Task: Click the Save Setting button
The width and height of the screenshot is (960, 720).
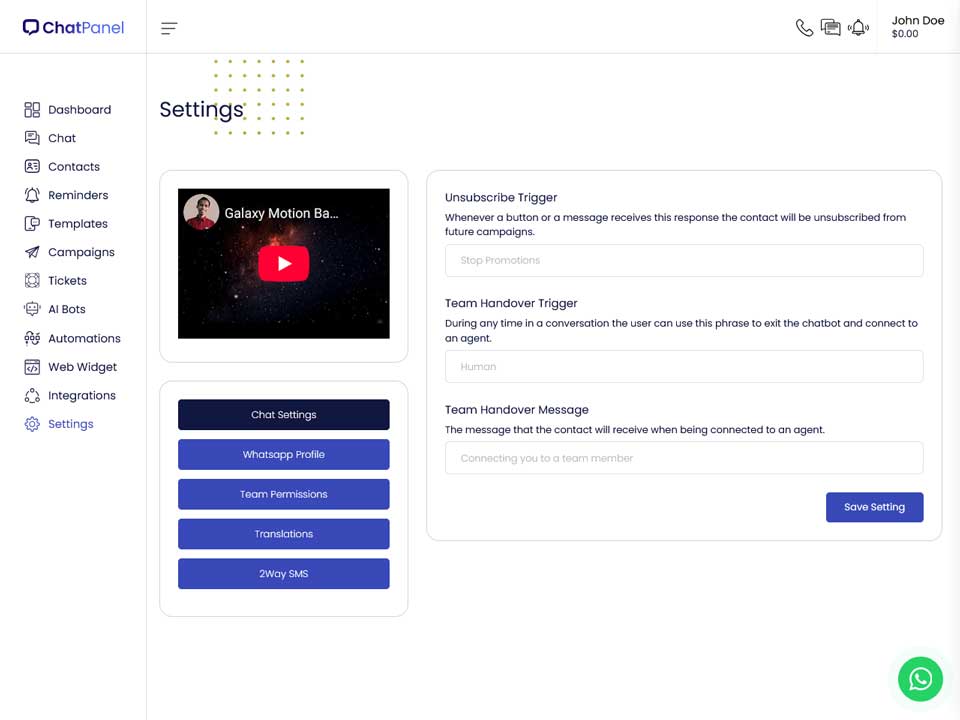Action: [874, 507]
